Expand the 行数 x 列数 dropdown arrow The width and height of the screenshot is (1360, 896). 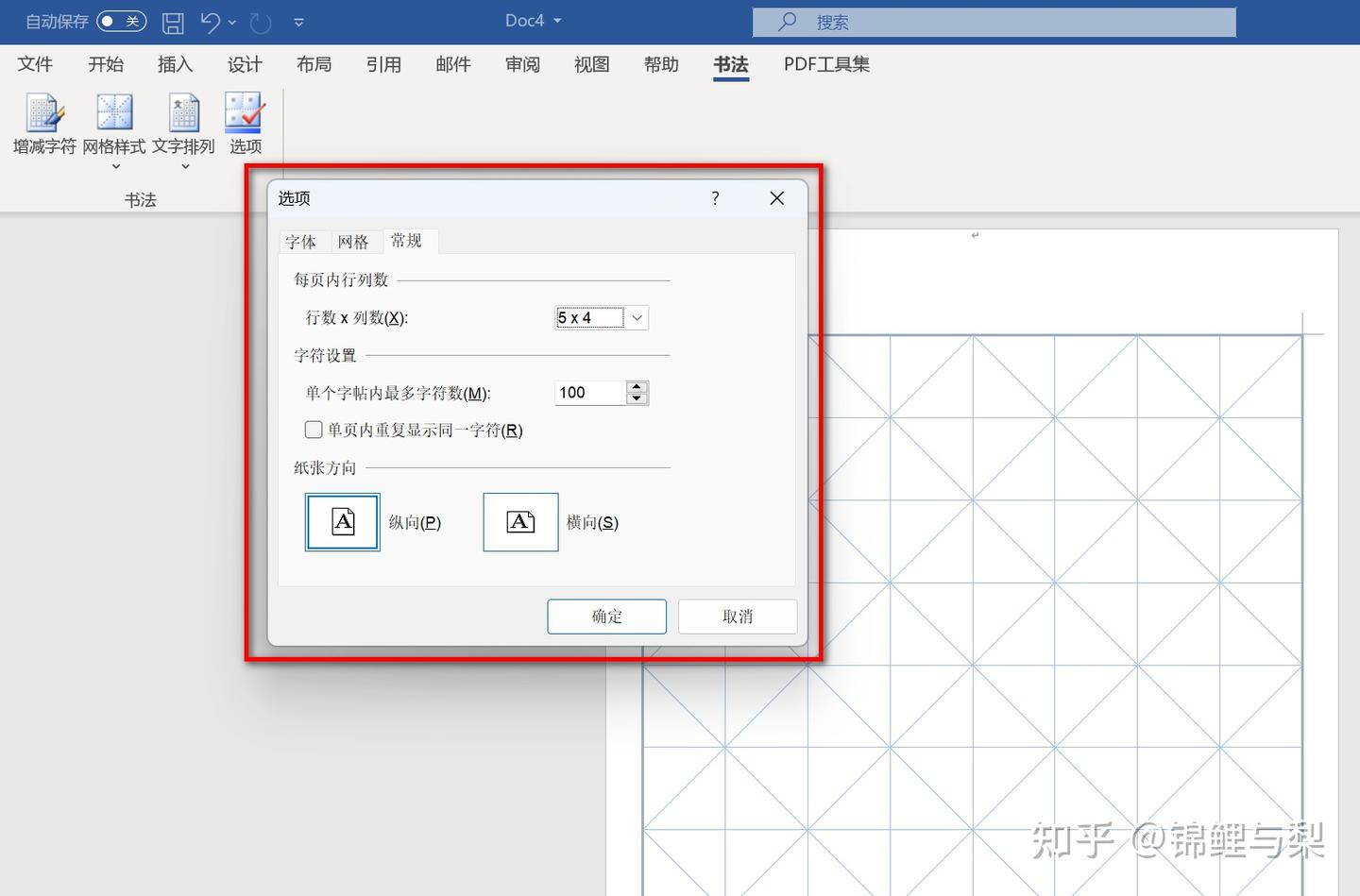point(637,318)
